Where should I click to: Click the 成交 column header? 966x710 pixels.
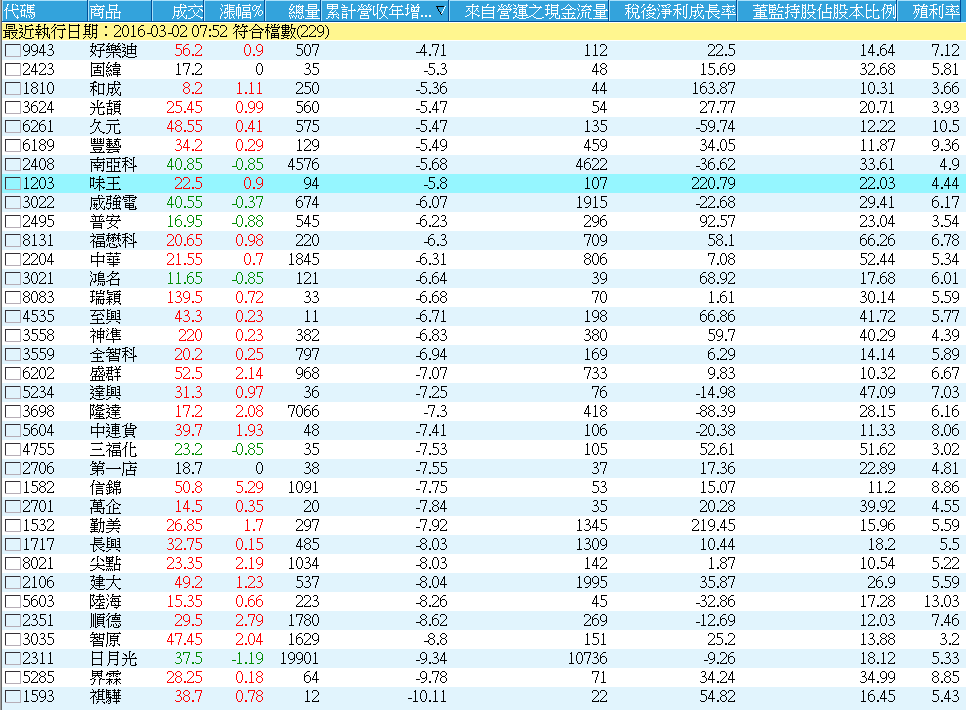[x=178, y=10]
